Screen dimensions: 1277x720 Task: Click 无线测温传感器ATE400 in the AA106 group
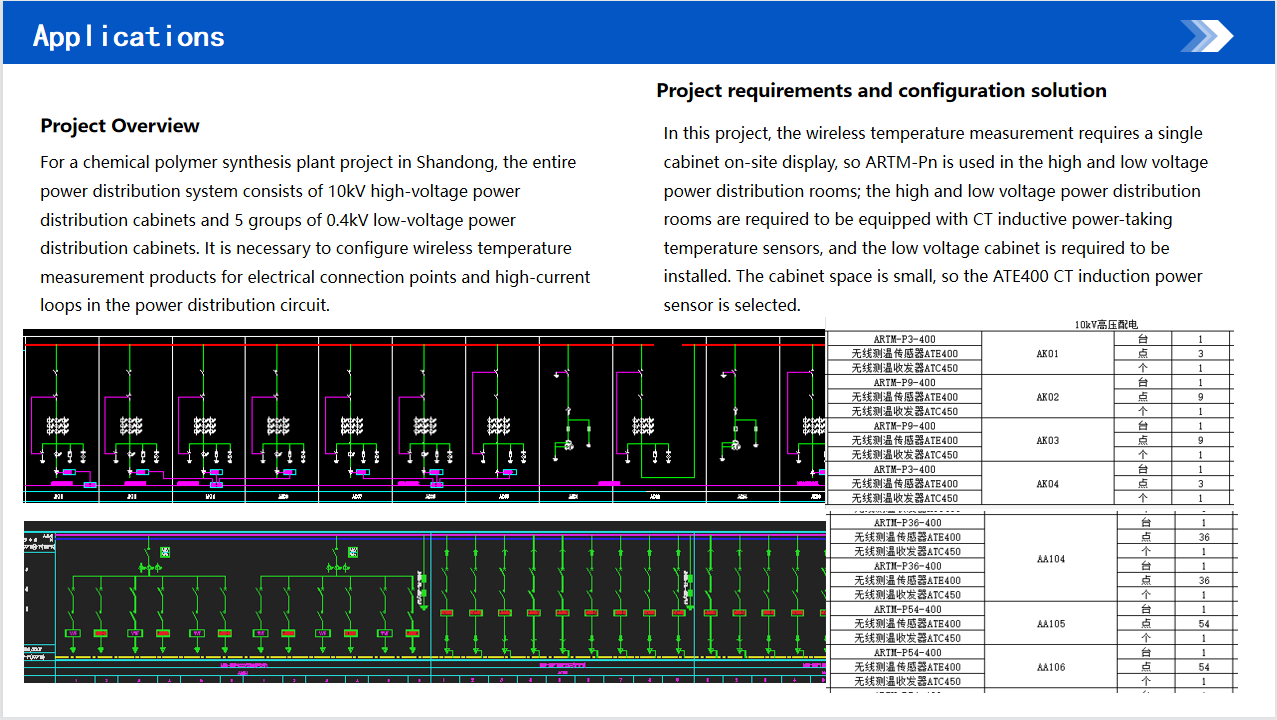pyautogui.click(x=907, y=667)
